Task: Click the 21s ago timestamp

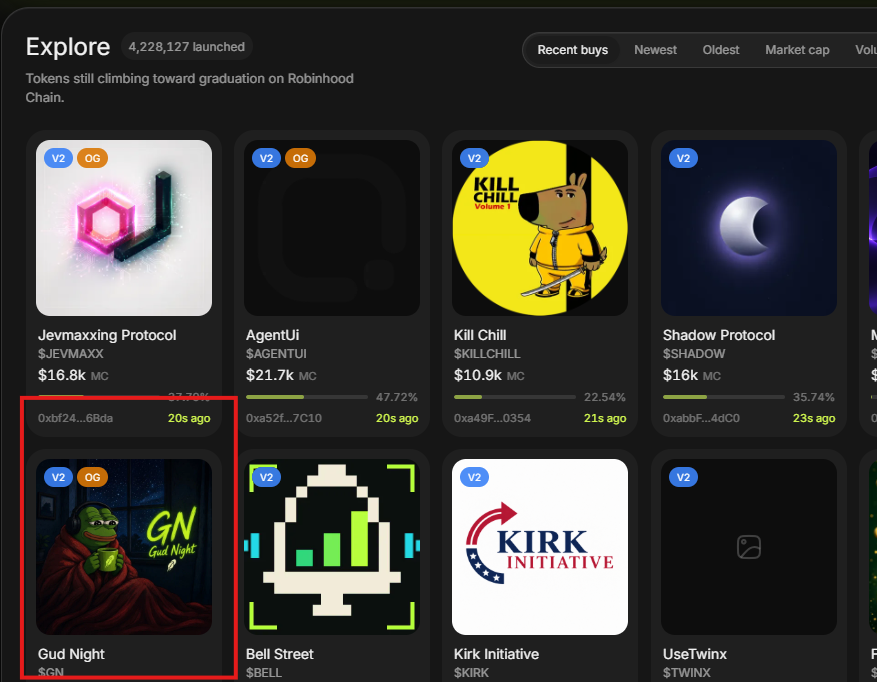Action: click(x=605, y=418)
